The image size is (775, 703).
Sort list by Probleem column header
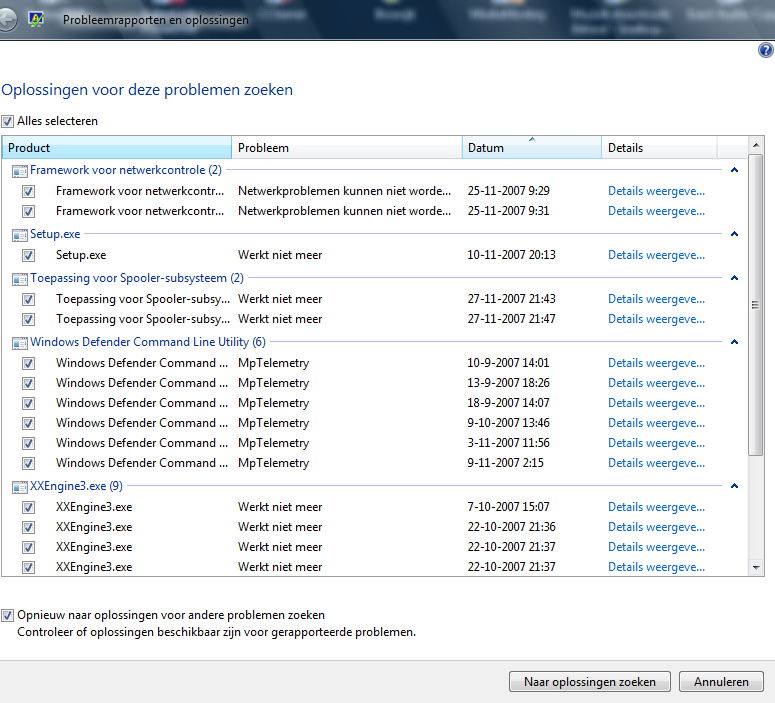(x=347, y=148)
